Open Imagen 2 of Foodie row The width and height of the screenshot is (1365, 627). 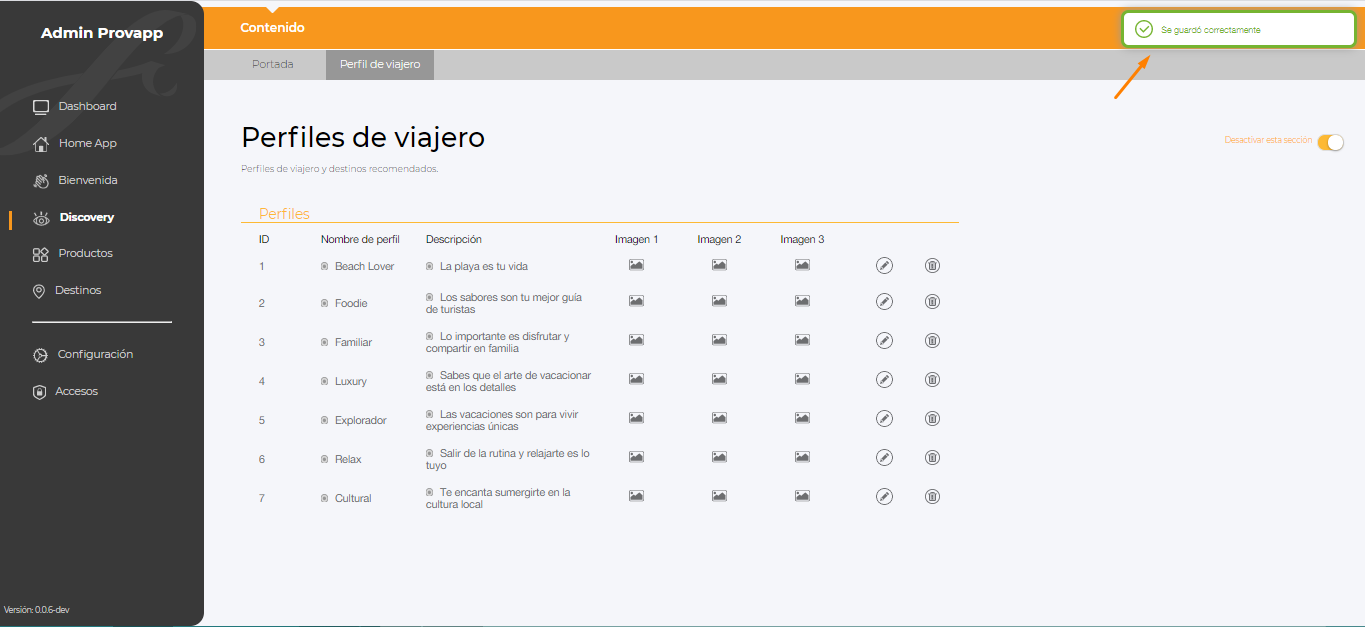(x=719, y=300)
